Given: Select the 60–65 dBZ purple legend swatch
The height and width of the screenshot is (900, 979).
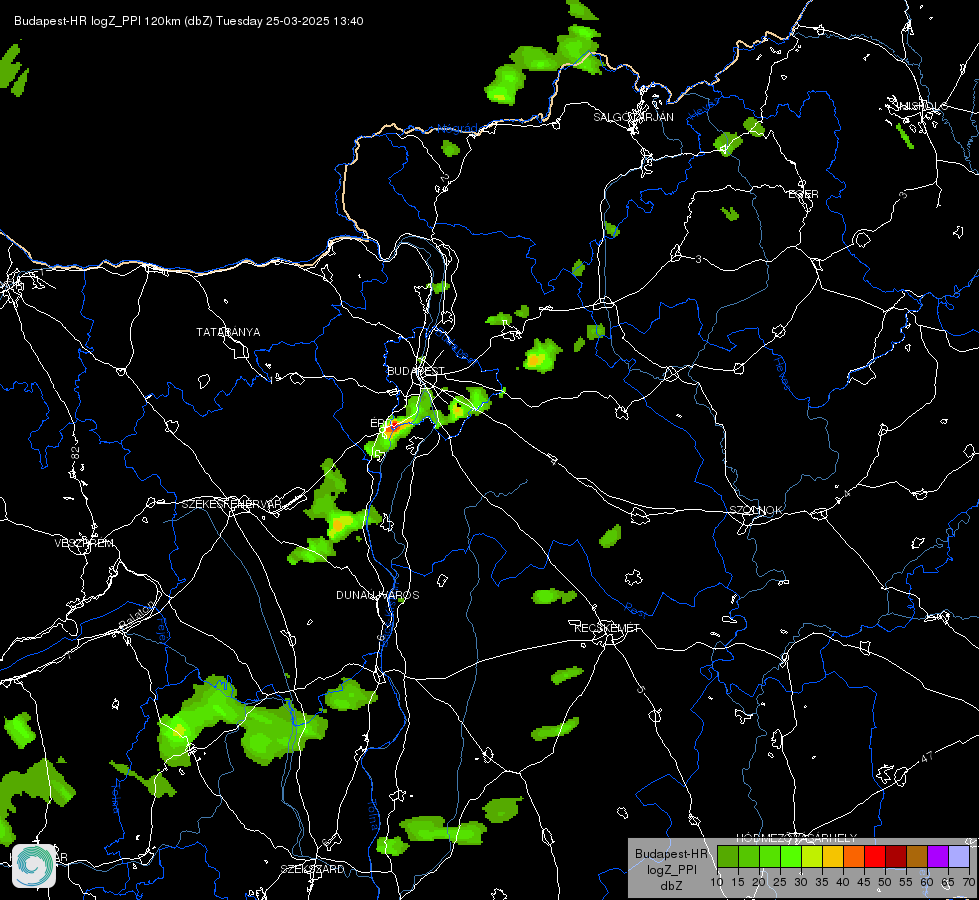Looking at the screenshot, I should (x=938, y=856).
